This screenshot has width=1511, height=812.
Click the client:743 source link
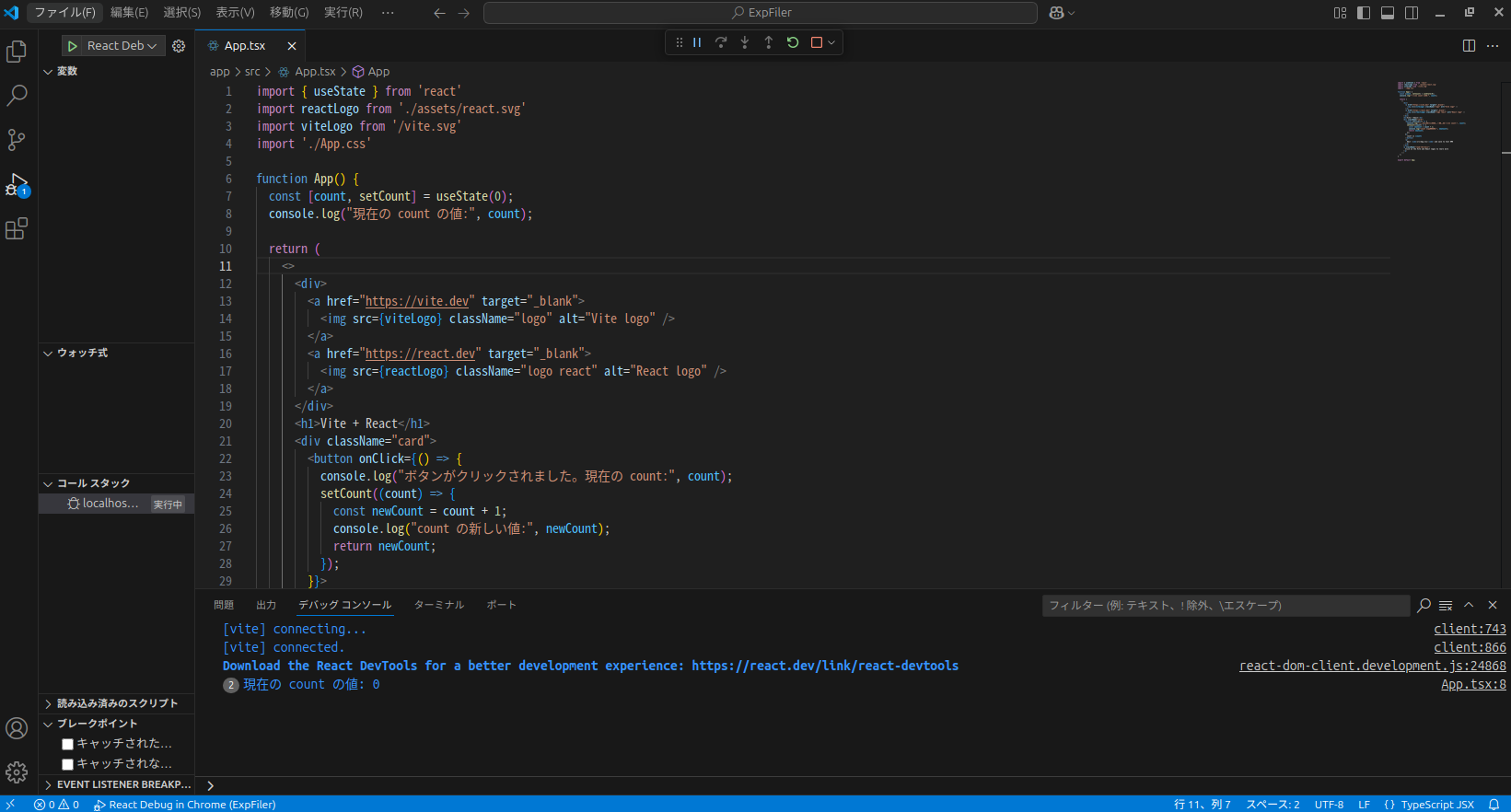pyautogui.click(x=1470, y=630)
